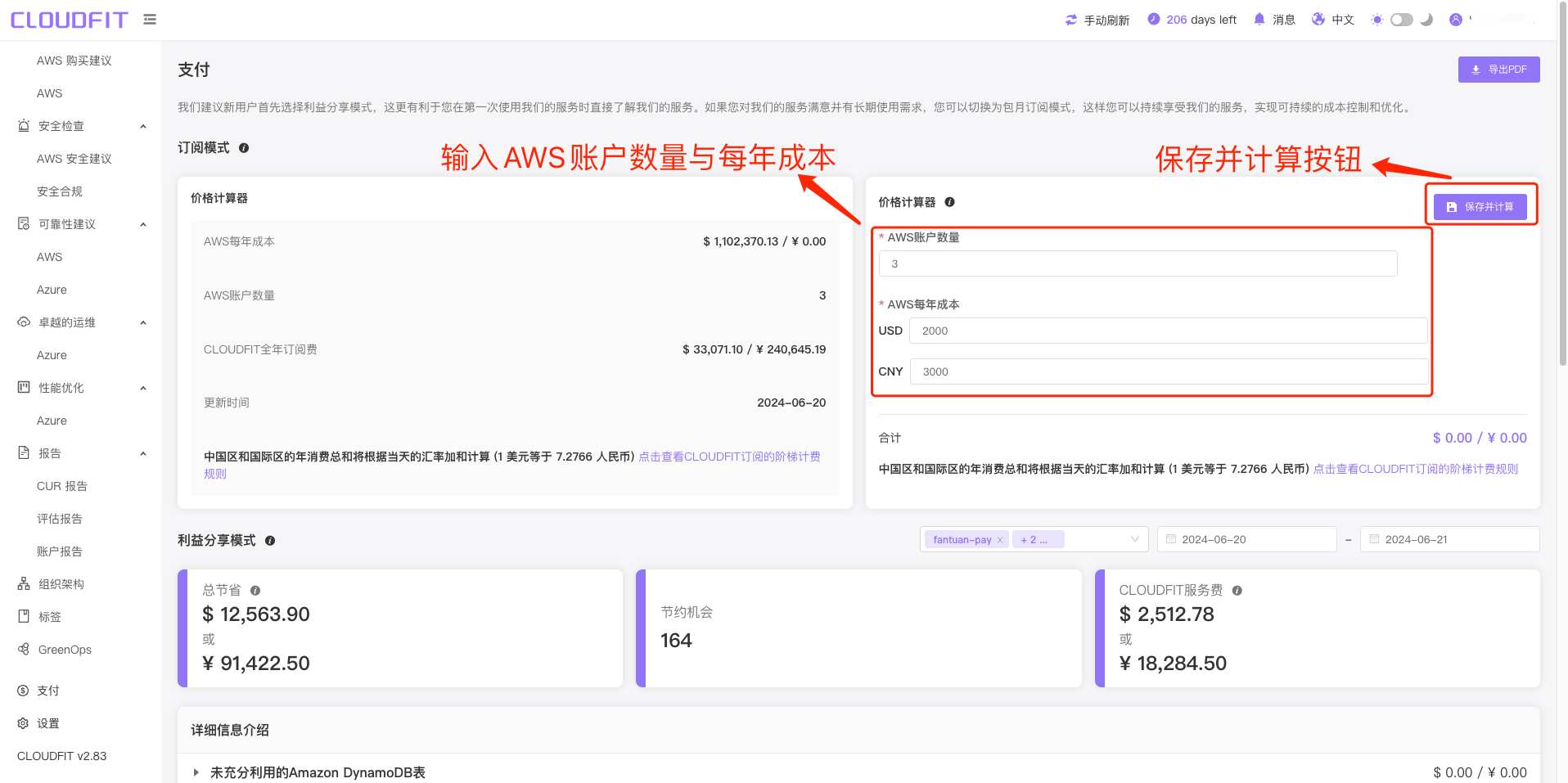Click info icon beside right 价格计算器 title
This screenshot has height=783, width=1568.
click(950, 202)
